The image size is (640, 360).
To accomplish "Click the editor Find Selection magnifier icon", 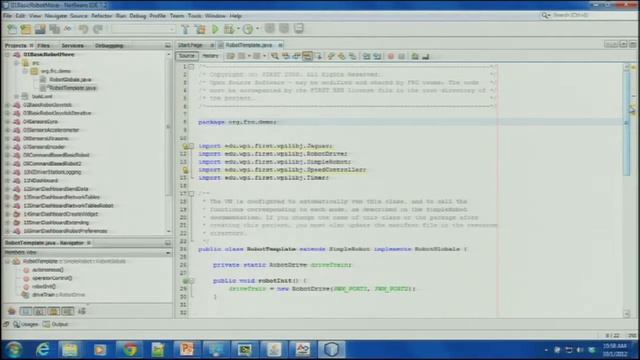I will tap(275, 56).
